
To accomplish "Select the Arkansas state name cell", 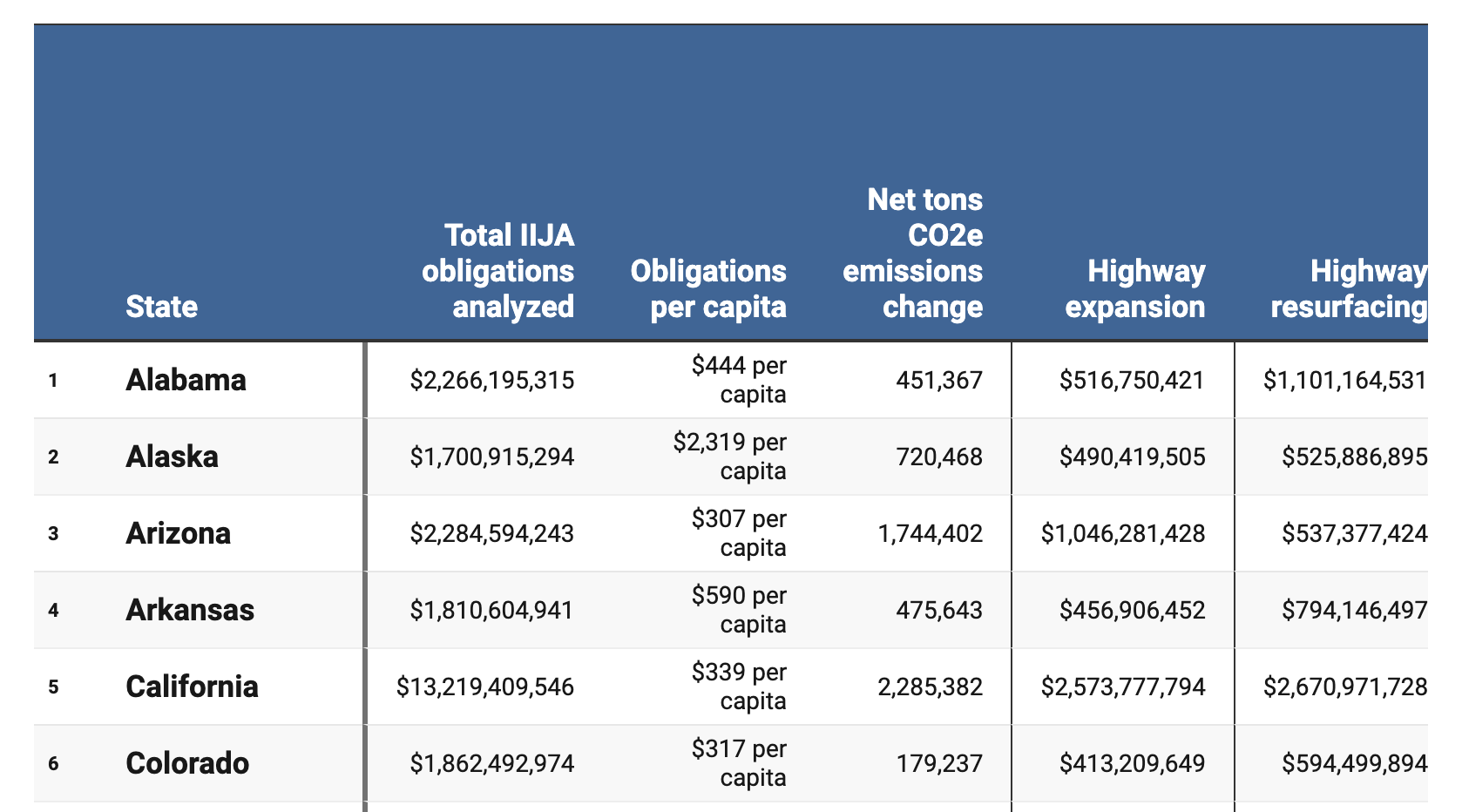I will tap(190, 610).
